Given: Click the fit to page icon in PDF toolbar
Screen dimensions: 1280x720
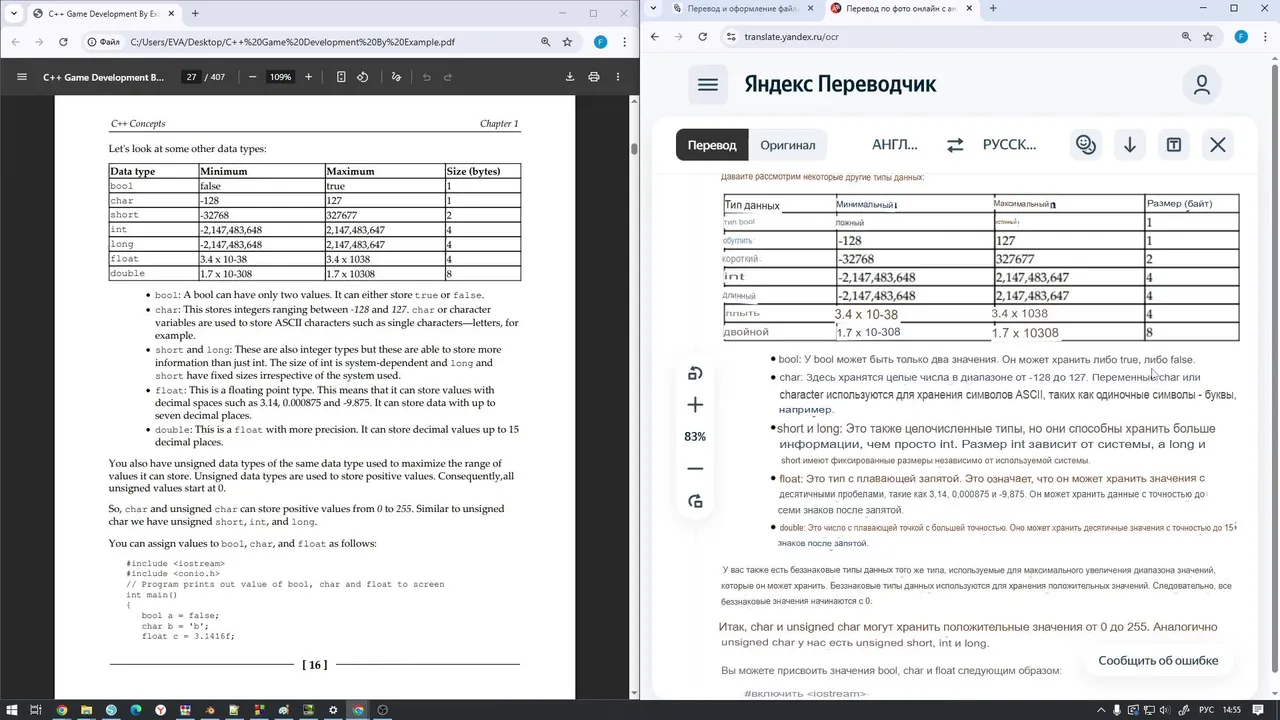Looking at the screenshot, I should [x=341, y=77].
